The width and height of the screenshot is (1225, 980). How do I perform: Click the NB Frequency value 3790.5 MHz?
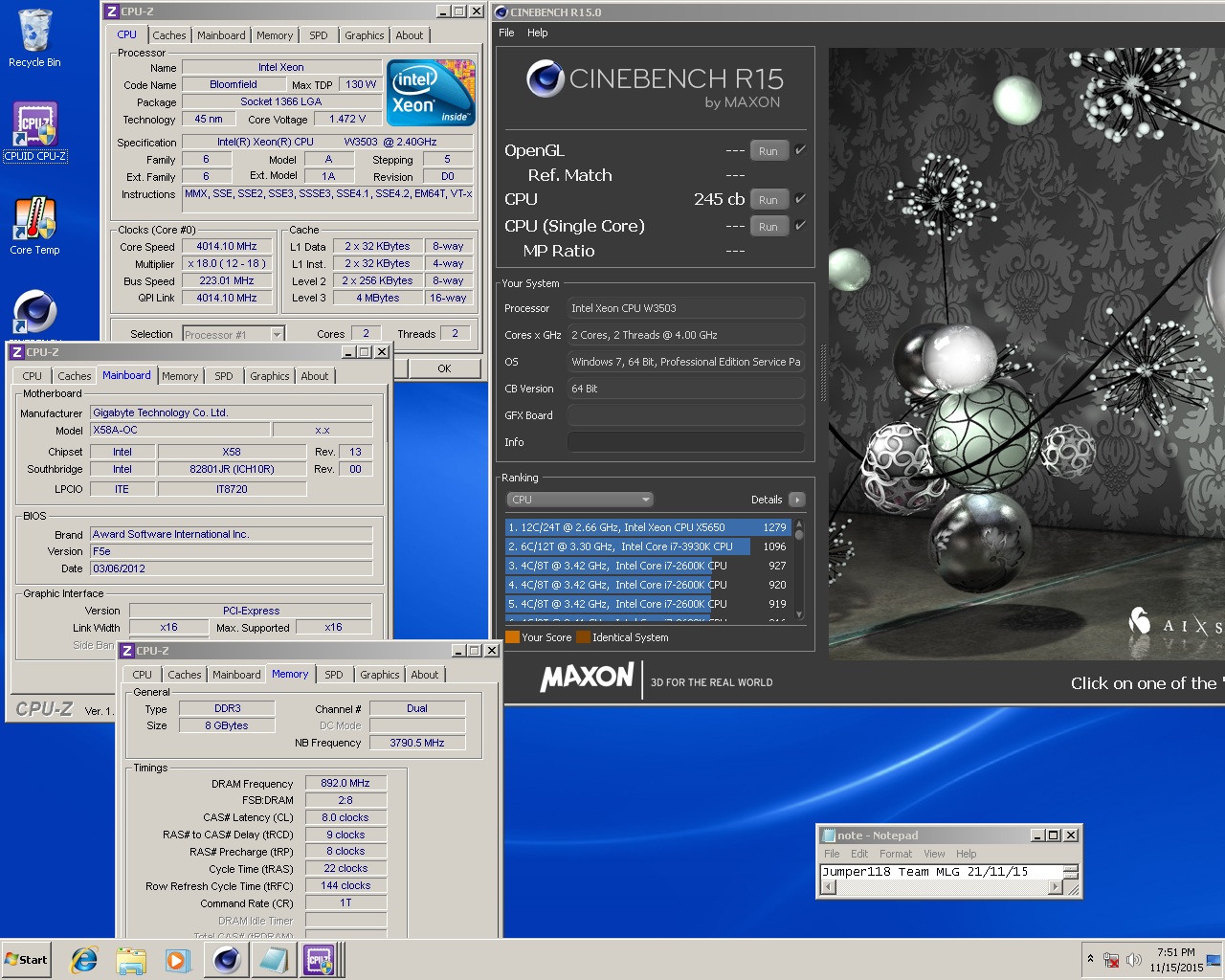(x=417, y=743)
